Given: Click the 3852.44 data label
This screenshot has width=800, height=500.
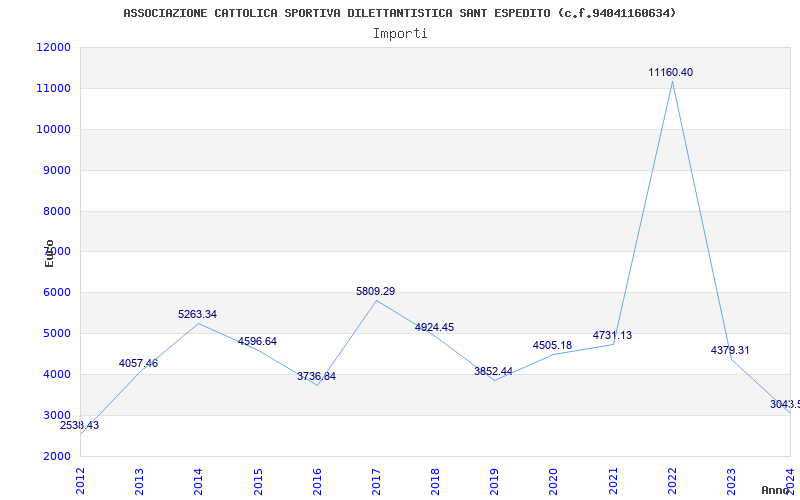Looking at the screenshot, I should click(493, 371).
